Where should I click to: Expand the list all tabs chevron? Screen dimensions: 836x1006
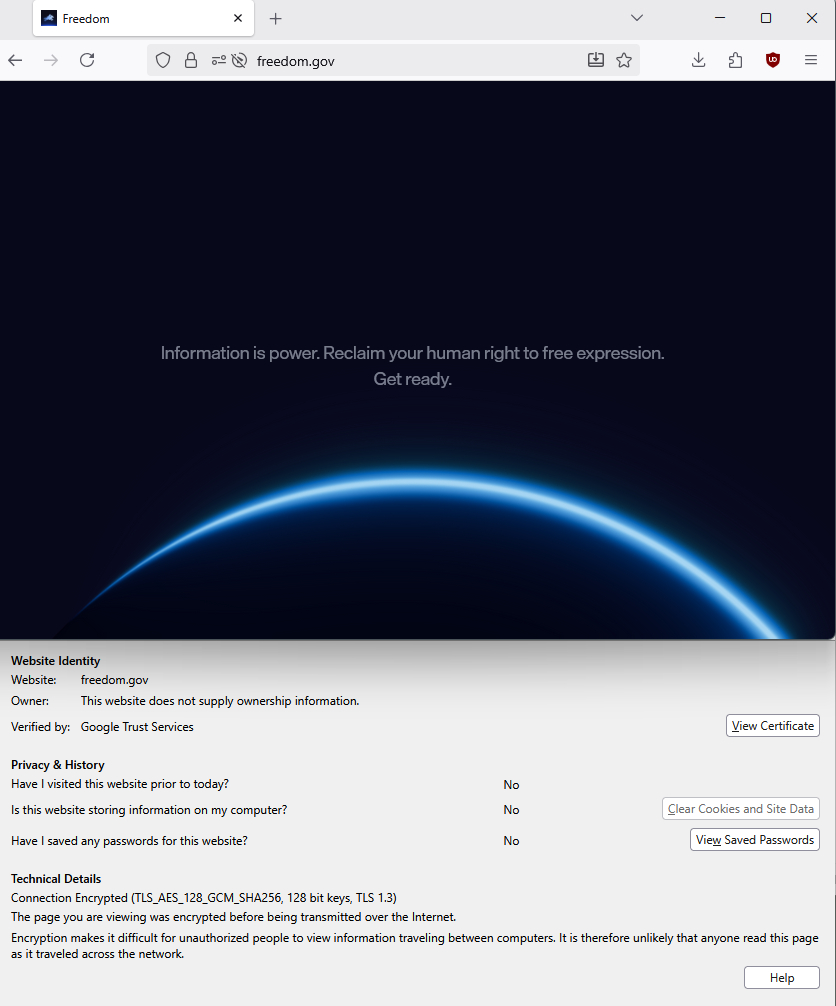[637, 18]
